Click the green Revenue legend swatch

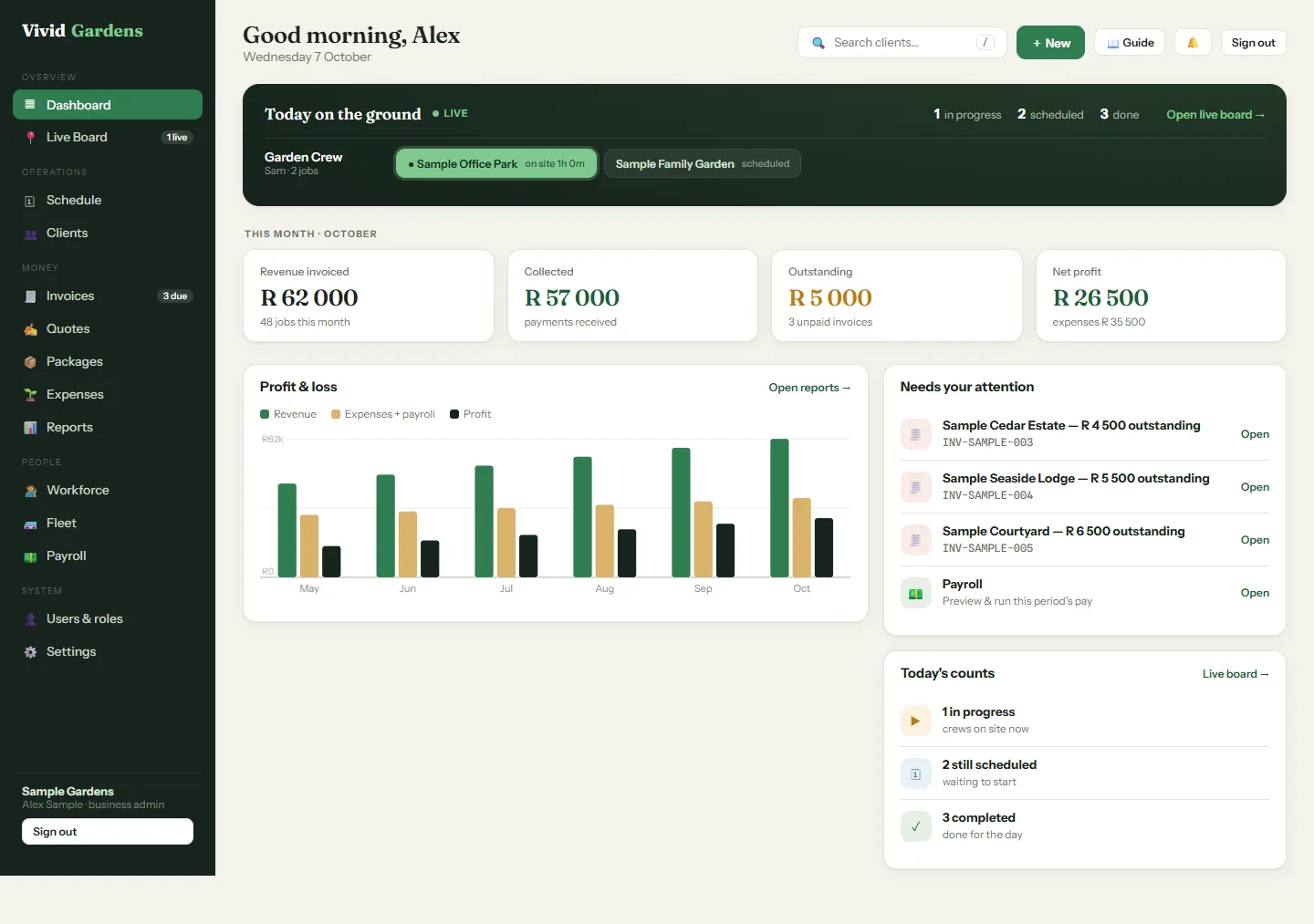(x=265, y=414)
